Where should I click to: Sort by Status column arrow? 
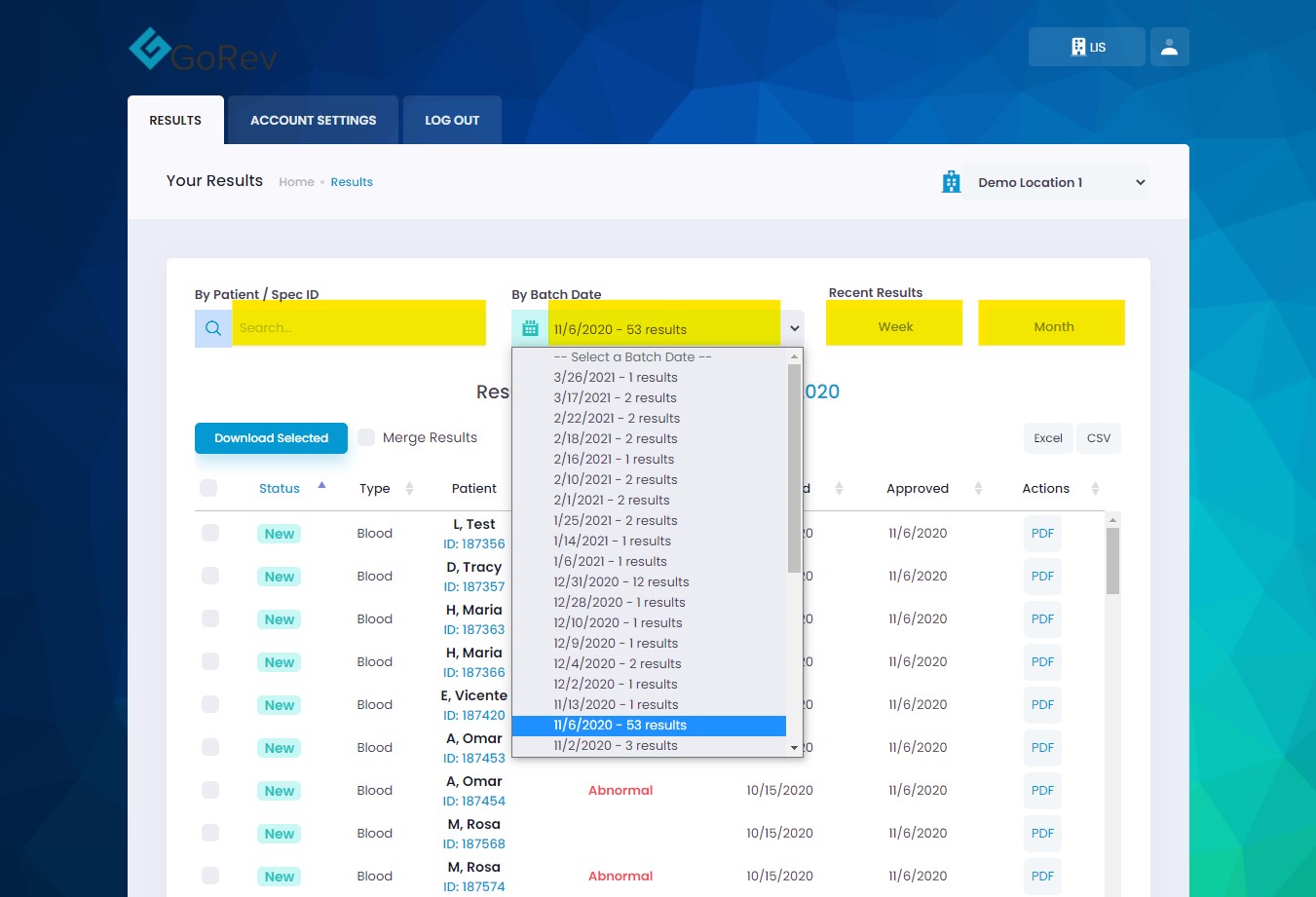click(321, 485)
